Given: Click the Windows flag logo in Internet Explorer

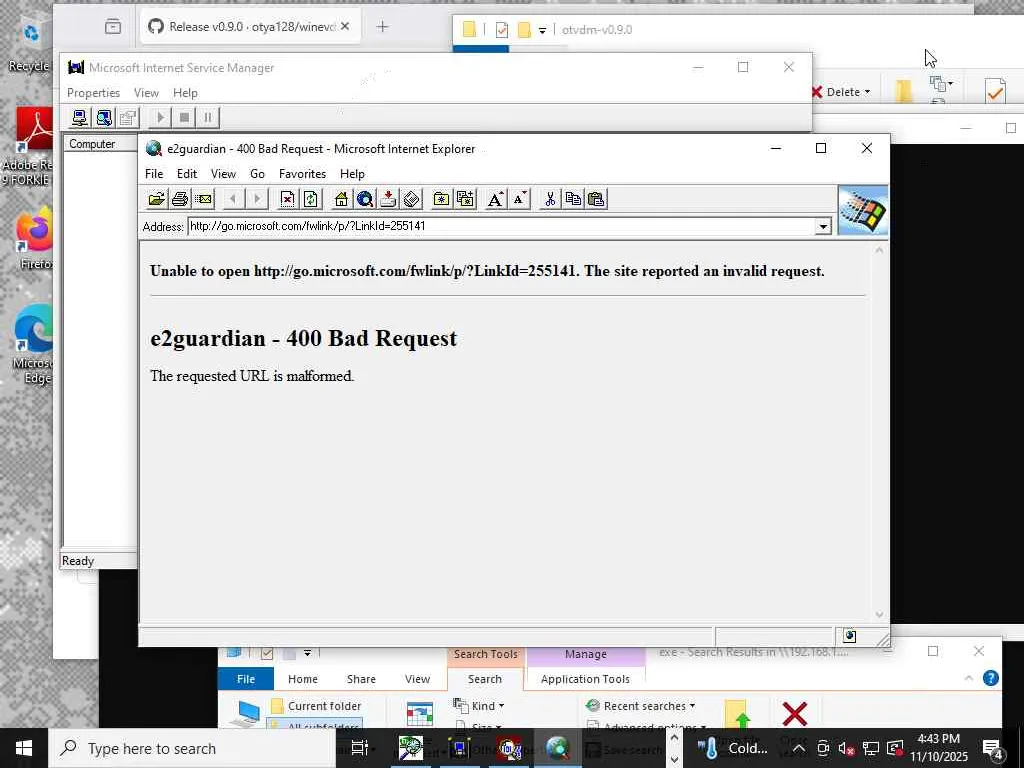Looking at the screenshot, I should (x=863, y=210).
